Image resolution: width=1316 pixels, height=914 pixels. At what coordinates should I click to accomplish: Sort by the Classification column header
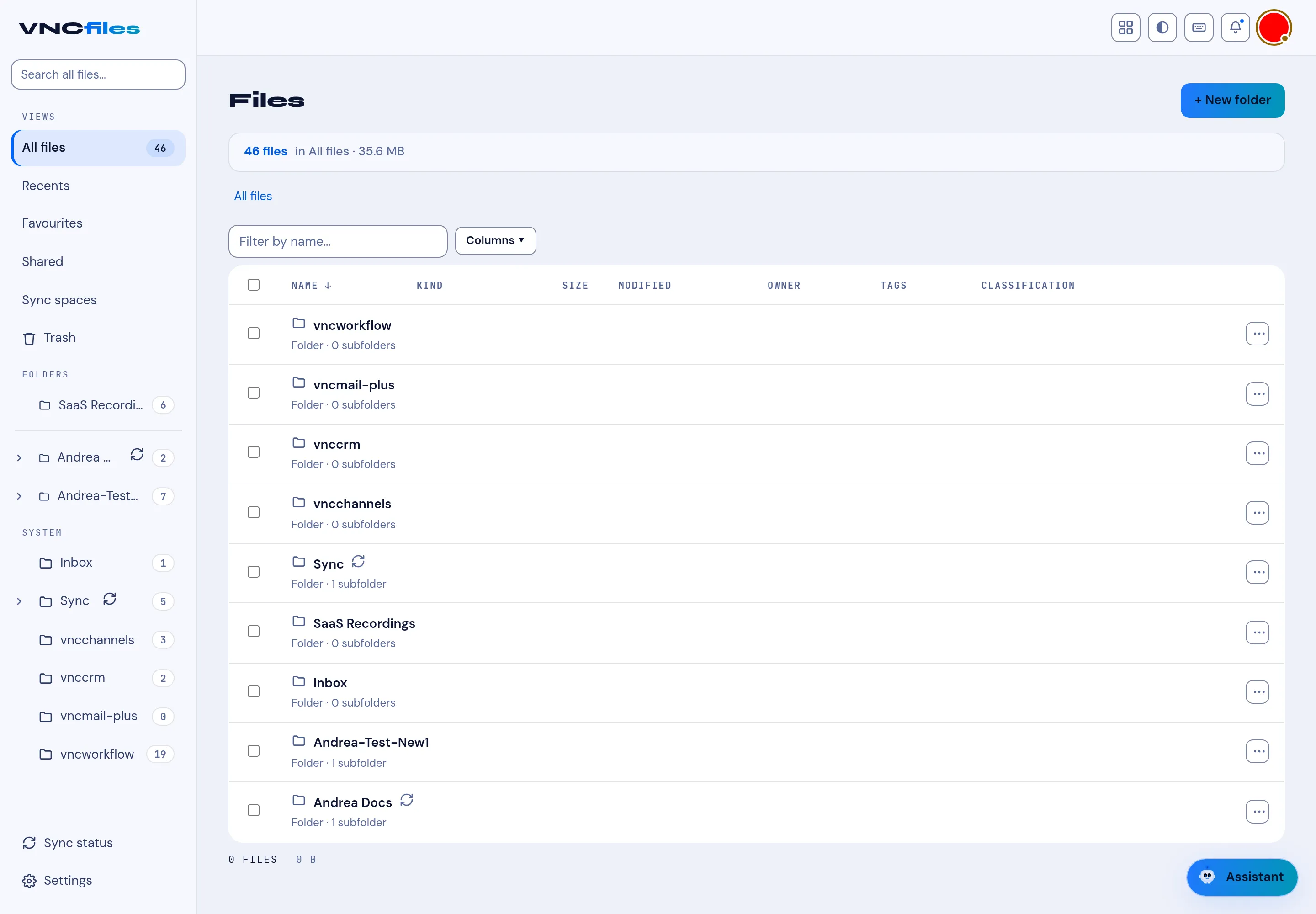1028,285
